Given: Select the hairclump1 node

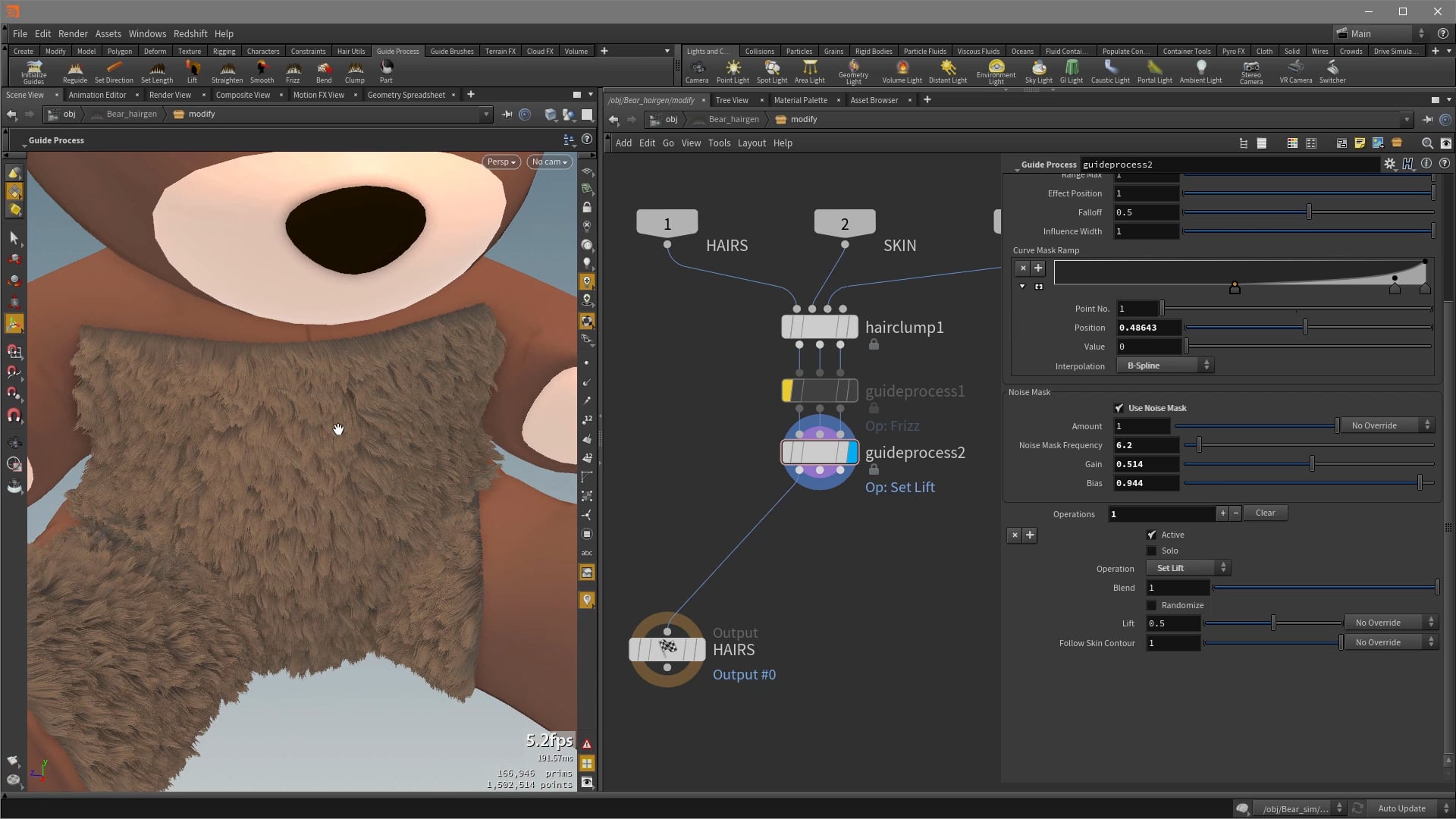Looking at the screenshot, I should click(x=820, y=328).
